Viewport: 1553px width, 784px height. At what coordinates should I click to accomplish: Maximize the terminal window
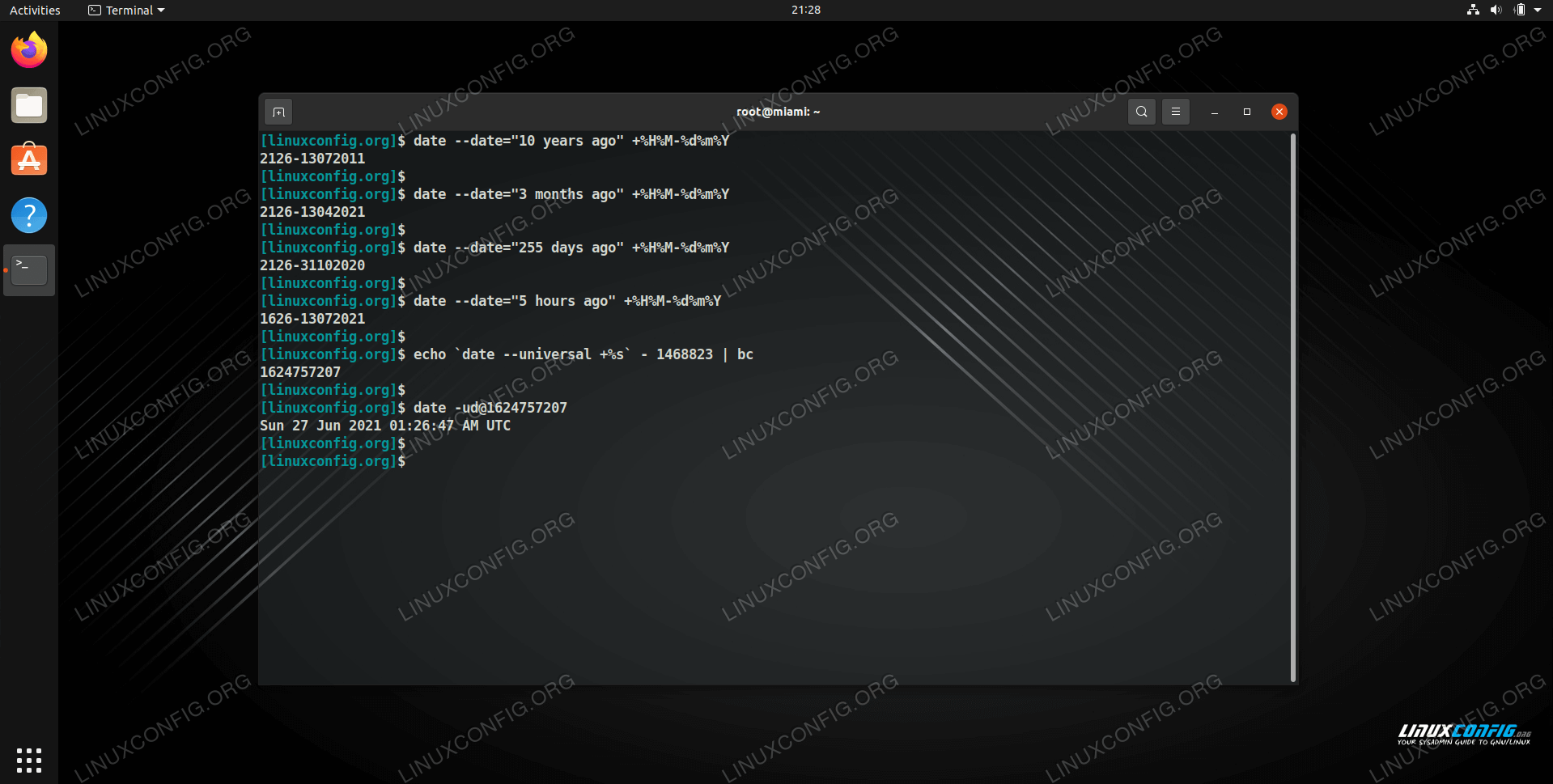coord(1246,112)
